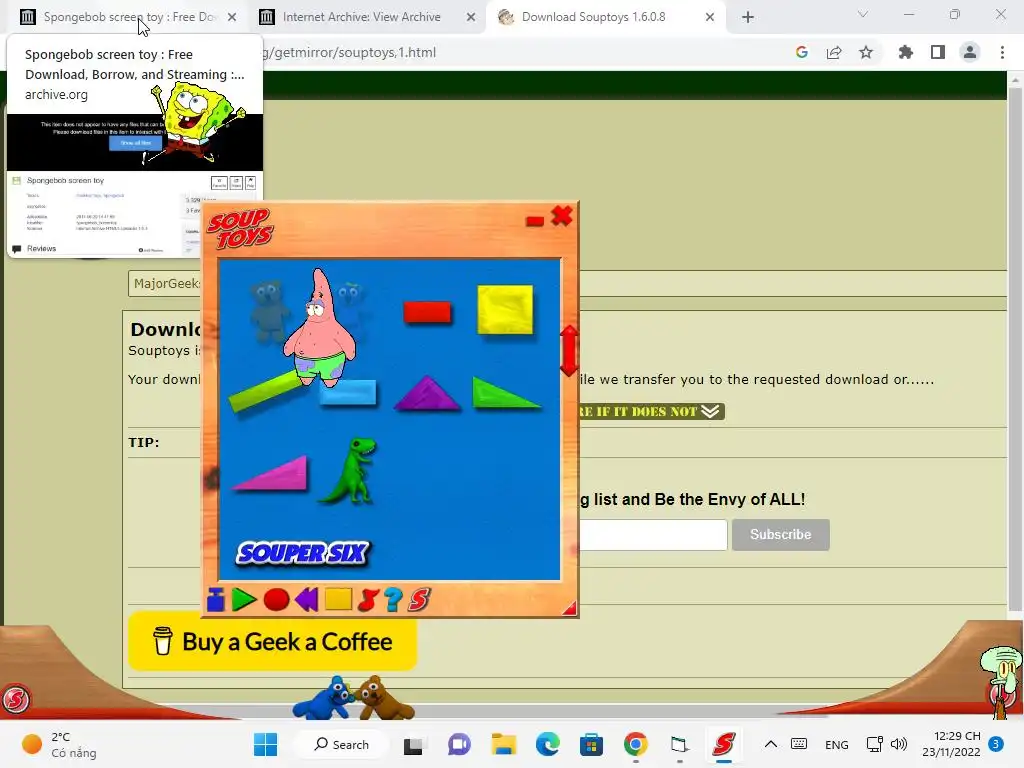Open the Windows Start menu
Screen dimensions: 1024x768
pos(265,744)
